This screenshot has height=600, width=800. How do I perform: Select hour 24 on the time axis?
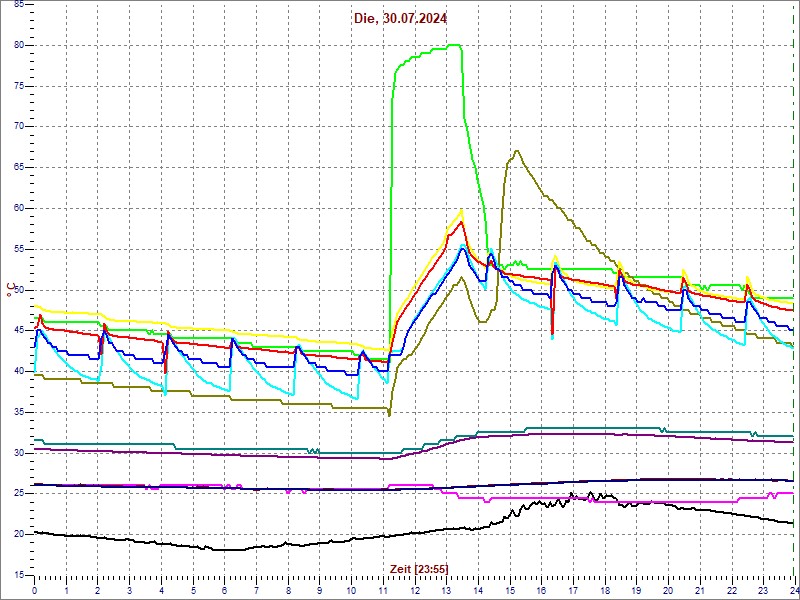click(x=793, y=590)
